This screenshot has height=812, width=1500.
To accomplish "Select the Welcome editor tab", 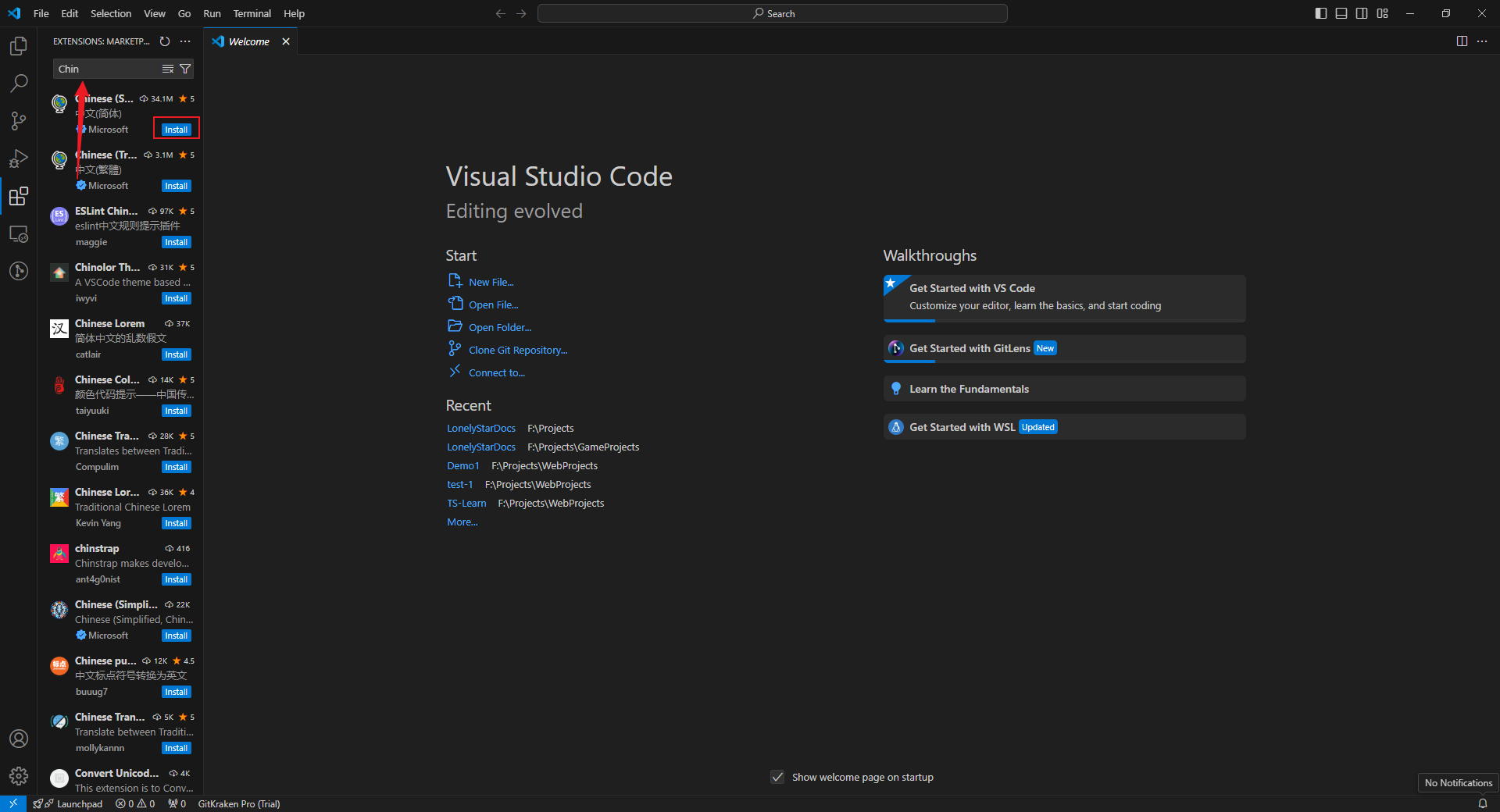I will [248, 41].
